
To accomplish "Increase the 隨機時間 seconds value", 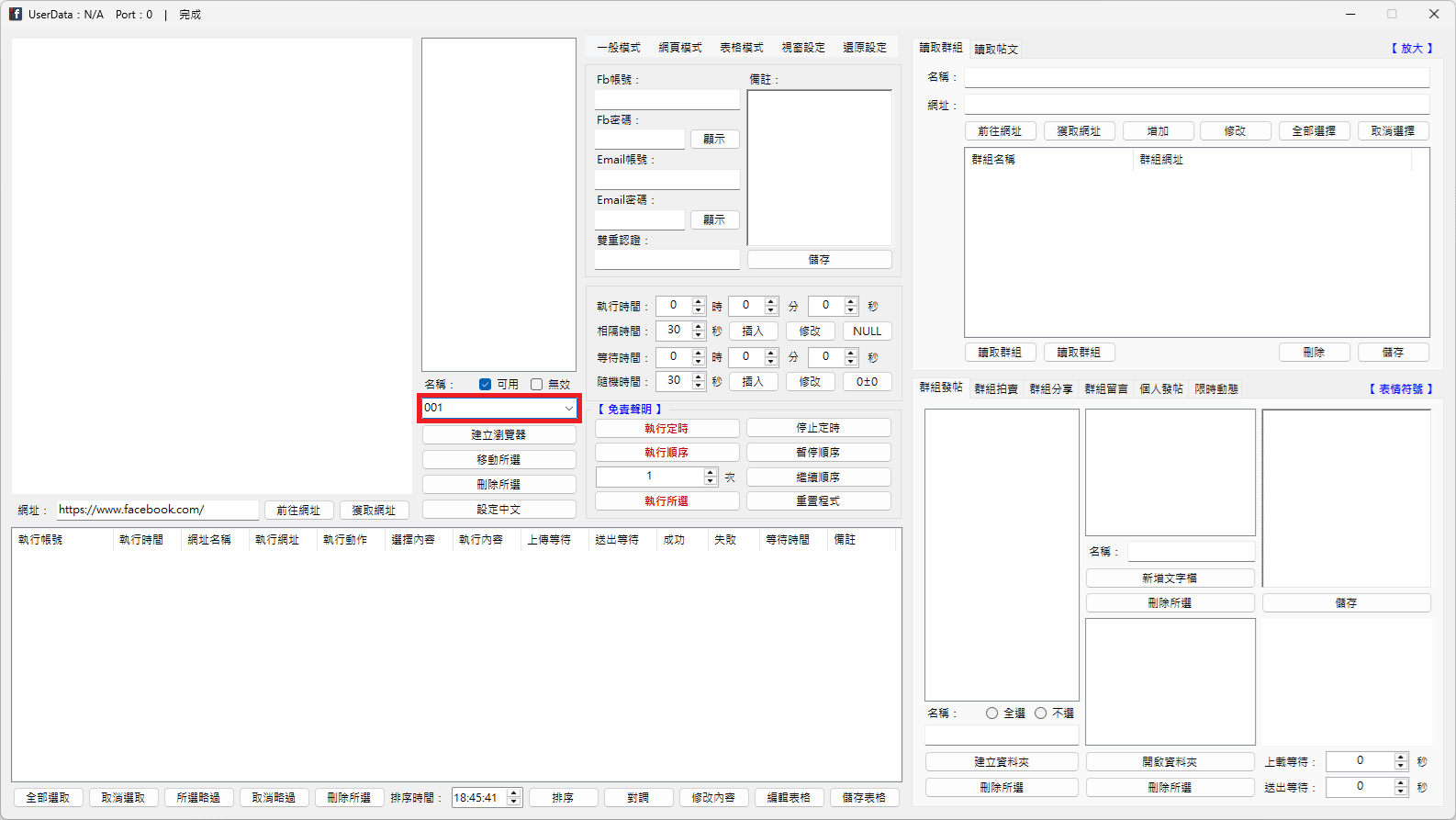I will (x=699, y=376).
